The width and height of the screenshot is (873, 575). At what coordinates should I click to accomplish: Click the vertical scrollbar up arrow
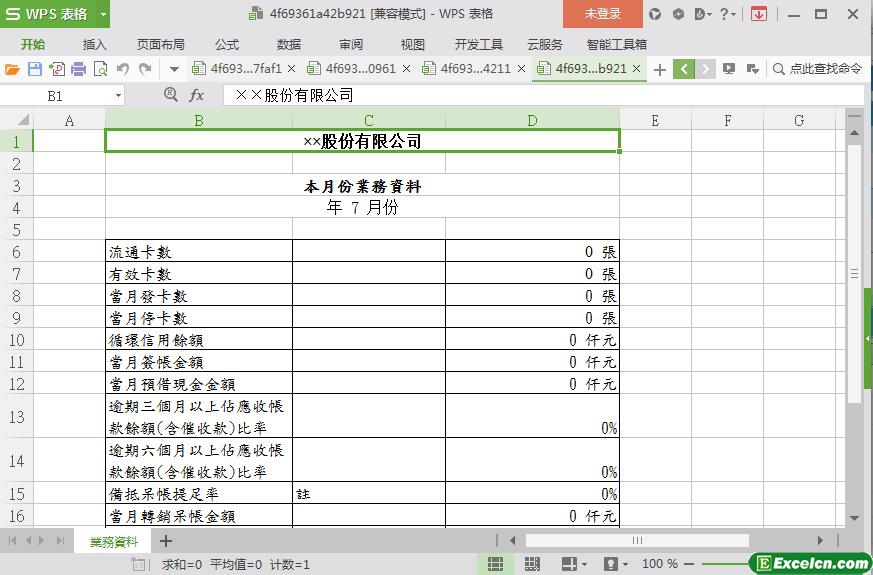[854, 134]
